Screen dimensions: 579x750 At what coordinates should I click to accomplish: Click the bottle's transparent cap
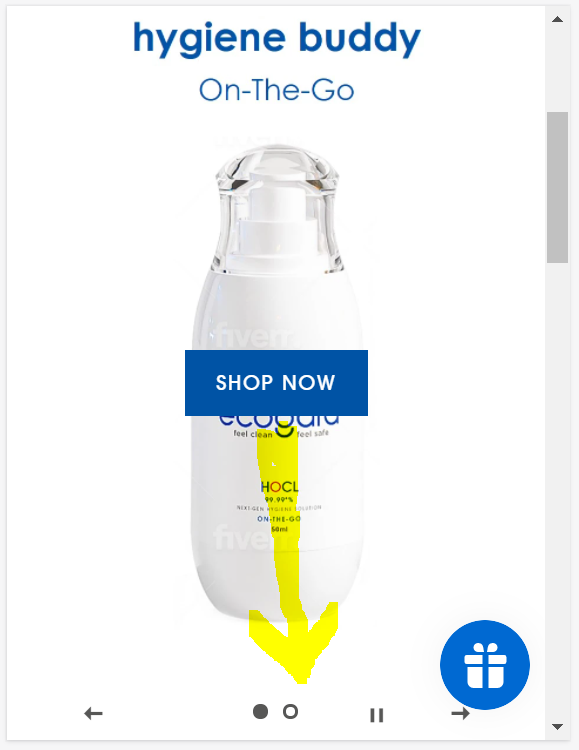[278, 206]
